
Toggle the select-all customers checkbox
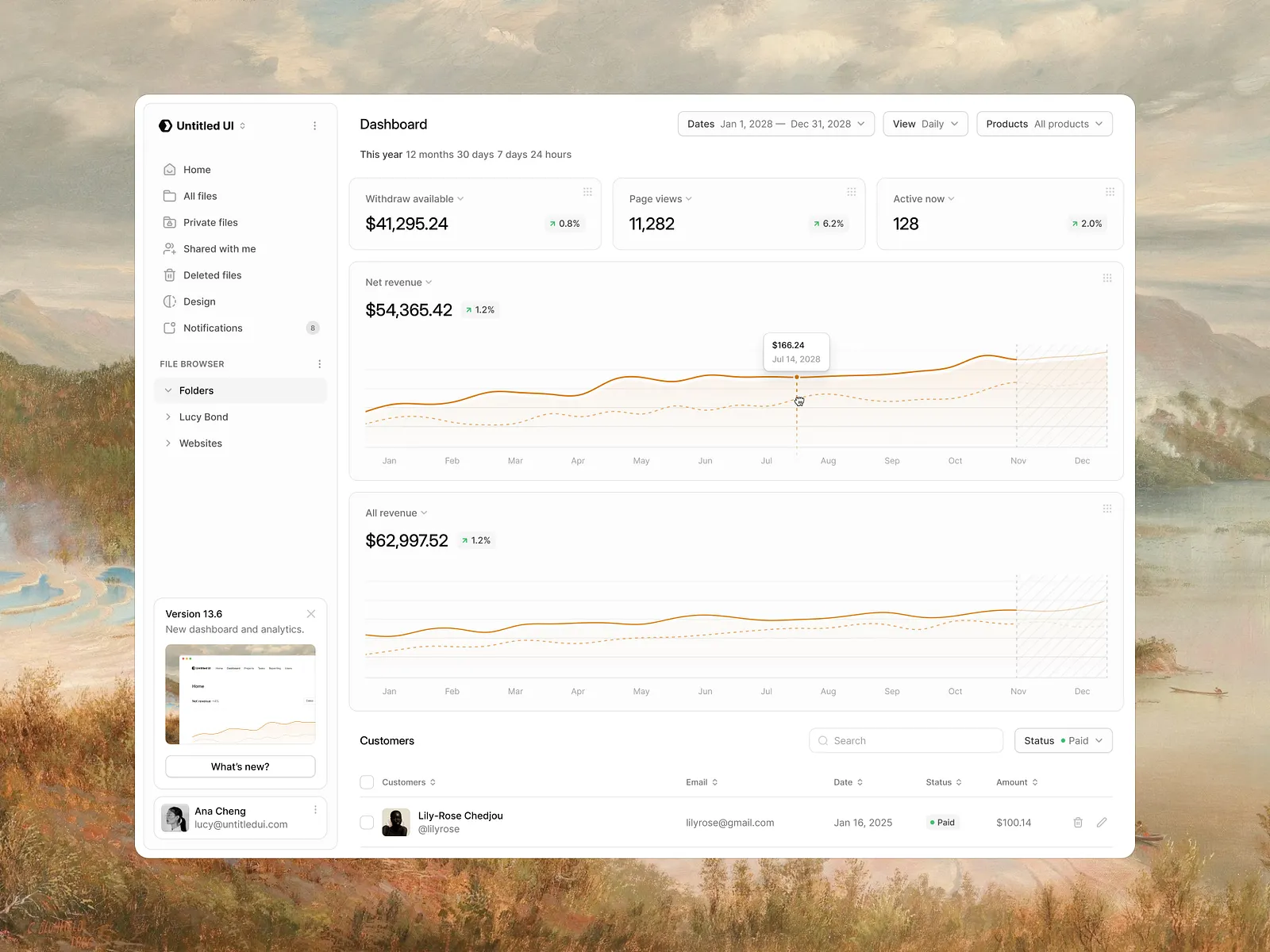(367, 782)
